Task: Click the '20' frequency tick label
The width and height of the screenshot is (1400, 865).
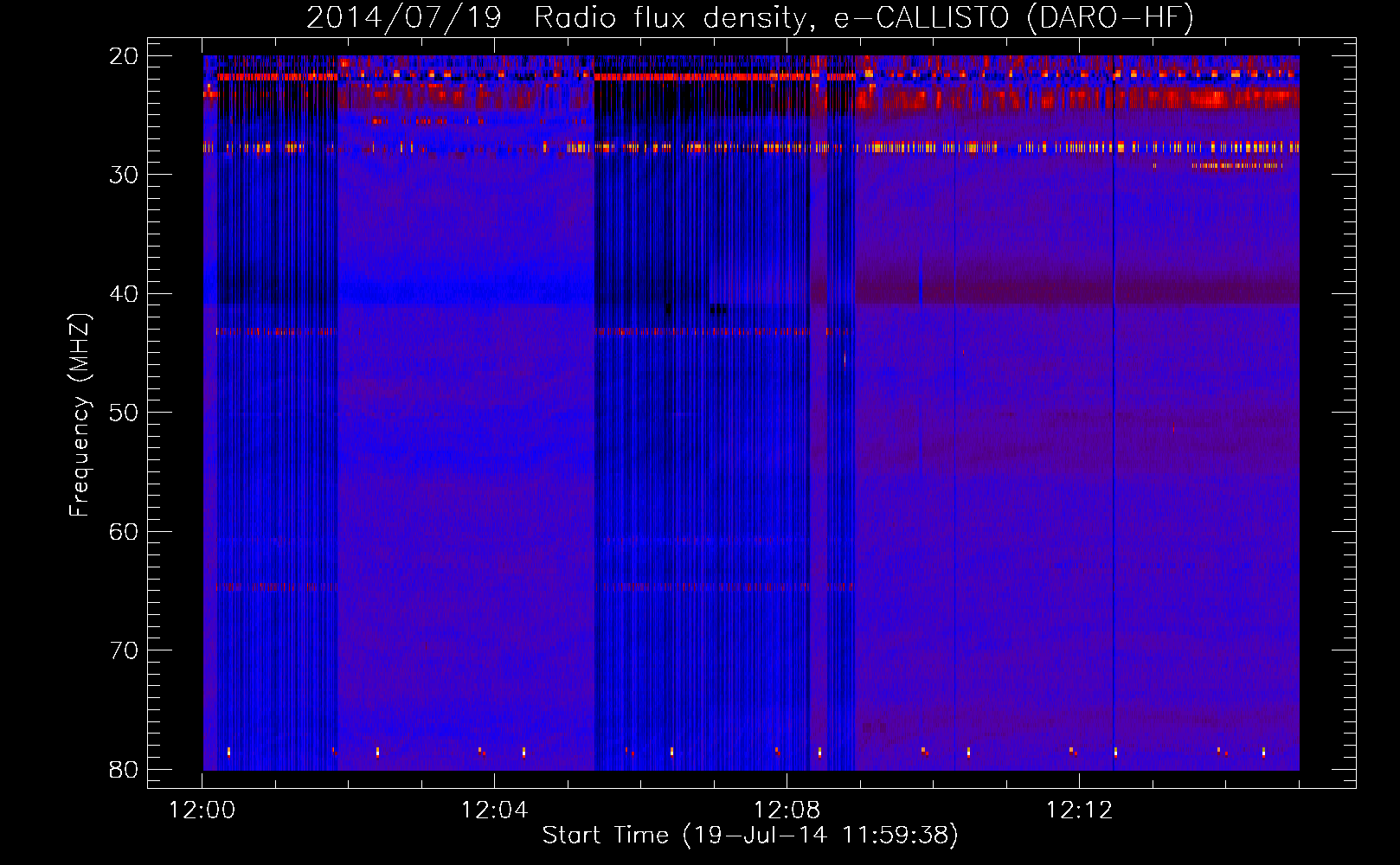Action: tap(124, 56)
